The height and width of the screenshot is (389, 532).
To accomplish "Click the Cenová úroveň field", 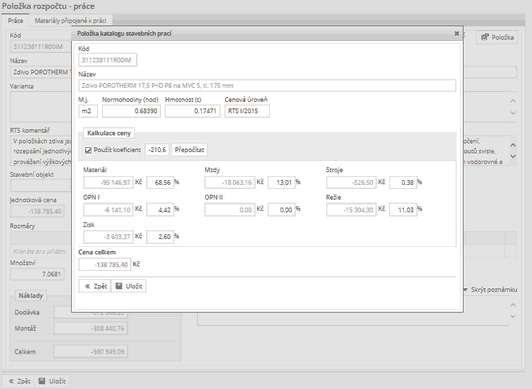I will 247,111.
